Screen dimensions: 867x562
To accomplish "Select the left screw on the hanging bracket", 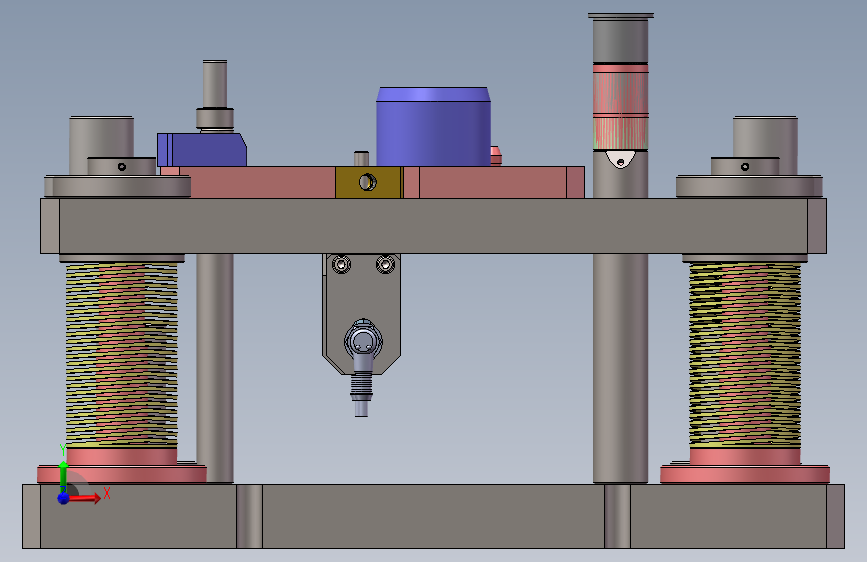I will click(x=341, y=264).
